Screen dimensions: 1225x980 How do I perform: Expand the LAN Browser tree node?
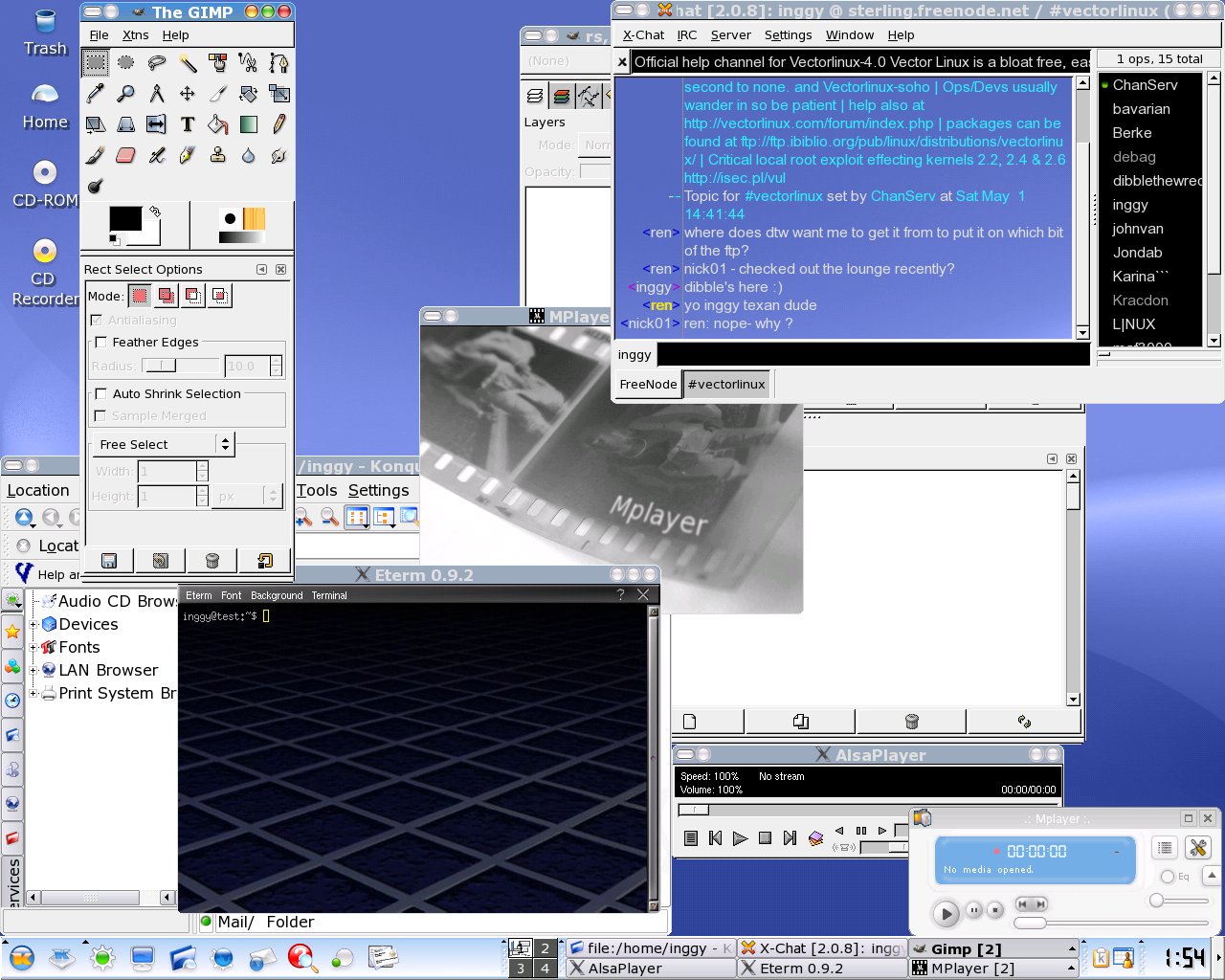(x=33, y=670)
